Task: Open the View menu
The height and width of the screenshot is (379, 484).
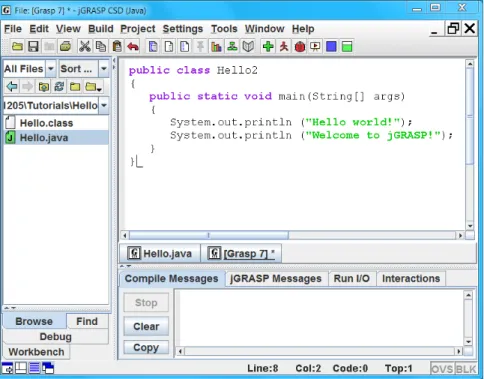Action: click(68, 29)
